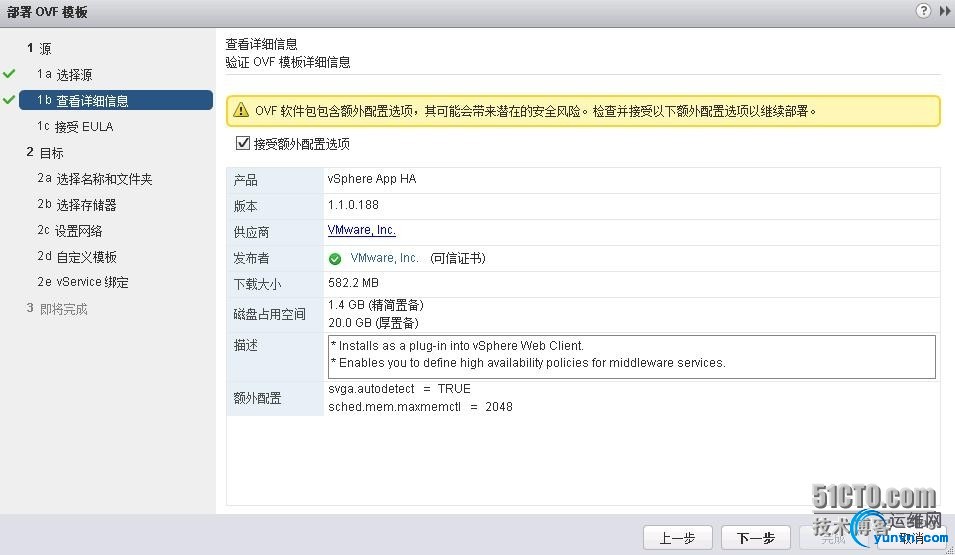This screenshot has height=555, width=955.
Task: Go to step 2b 选择存储器
Action: pos(77,205)
